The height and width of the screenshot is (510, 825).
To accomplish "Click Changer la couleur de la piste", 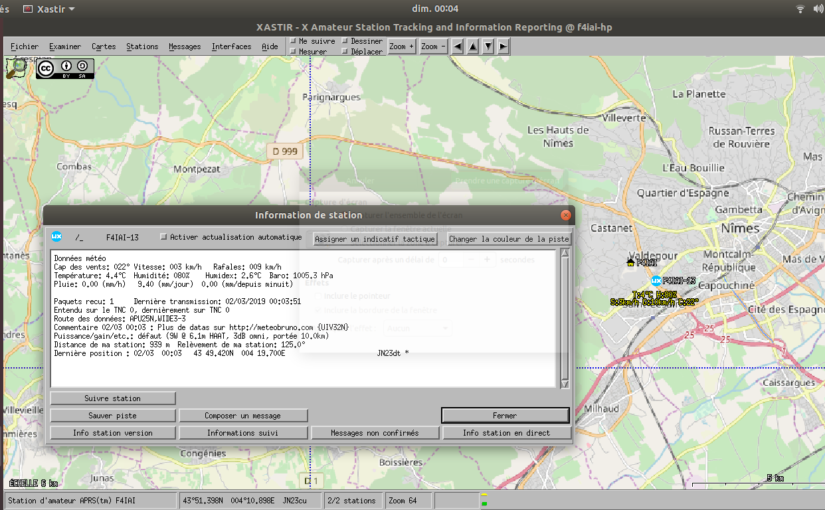I will click(x=508, y=239).
